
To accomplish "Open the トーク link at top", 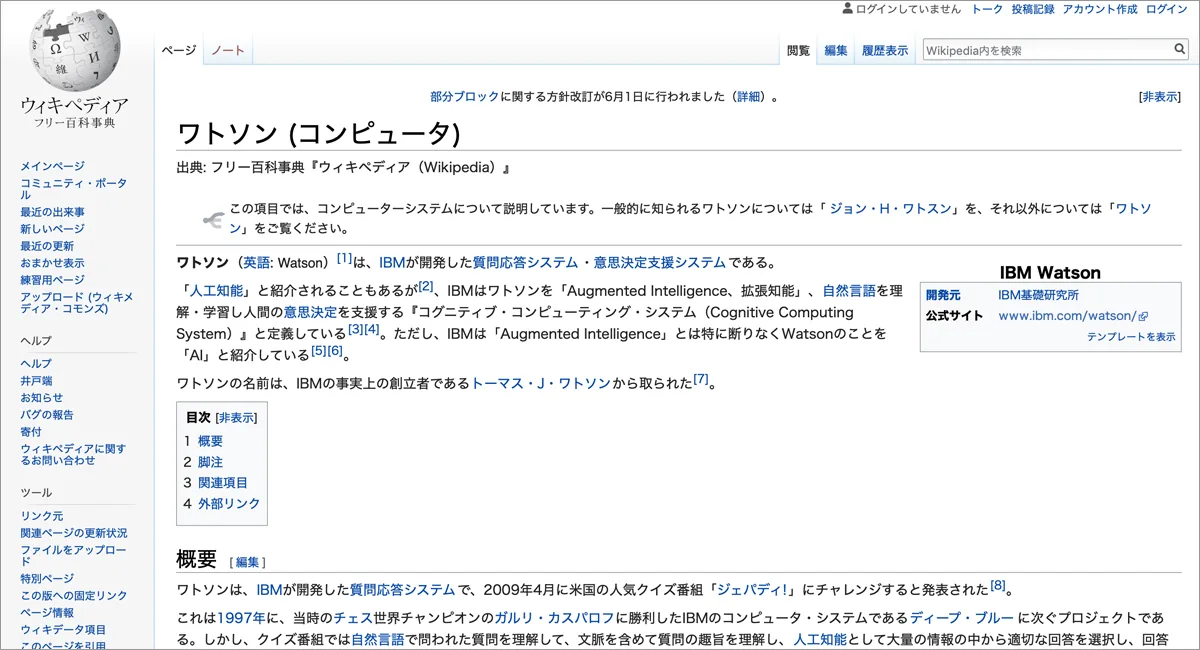I will pyautogui.click(x=987, y=9).
